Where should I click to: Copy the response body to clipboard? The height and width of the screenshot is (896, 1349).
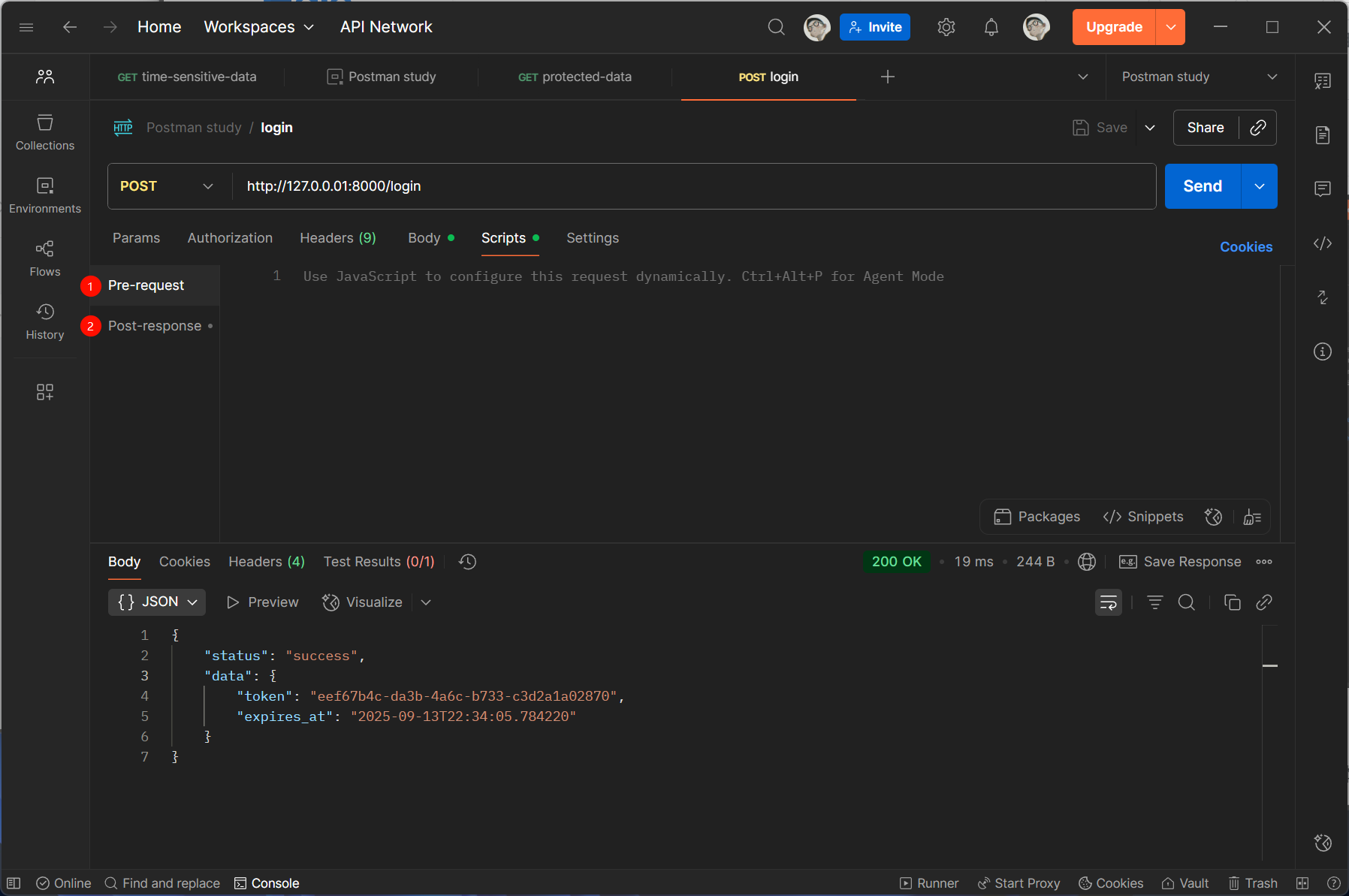coord(1233,602)
